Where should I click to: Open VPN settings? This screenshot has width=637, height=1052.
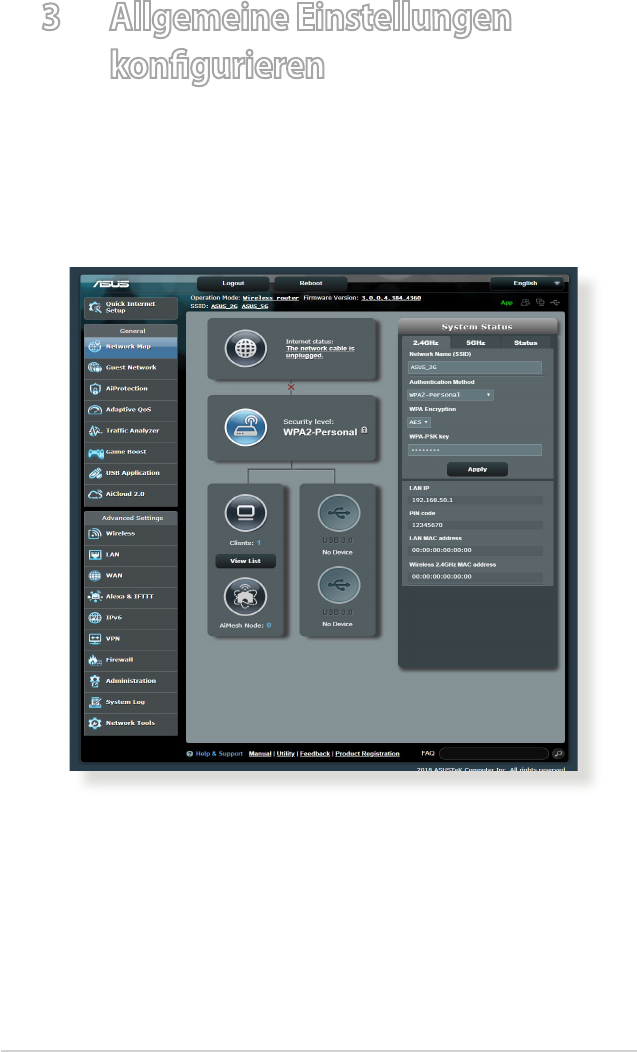pyautogui.click(x=131, y=639)
